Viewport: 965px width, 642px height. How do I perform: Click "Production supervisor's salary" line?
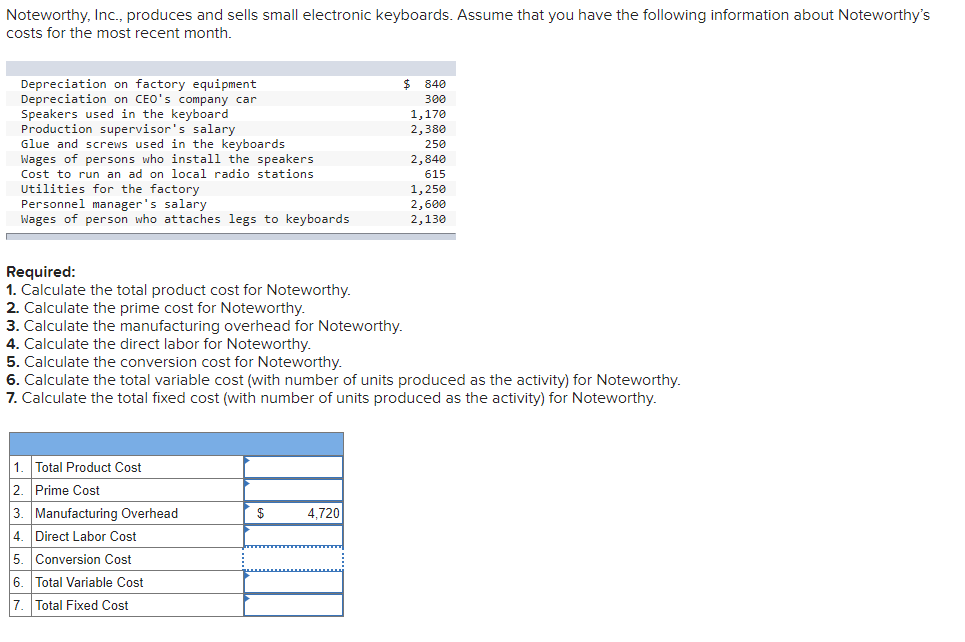128,129
